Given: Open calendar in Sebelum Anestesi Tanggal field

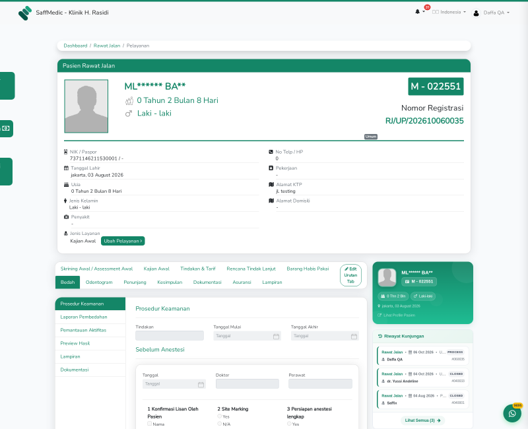Looking at the screenshot, I should [x=201, y=384].
